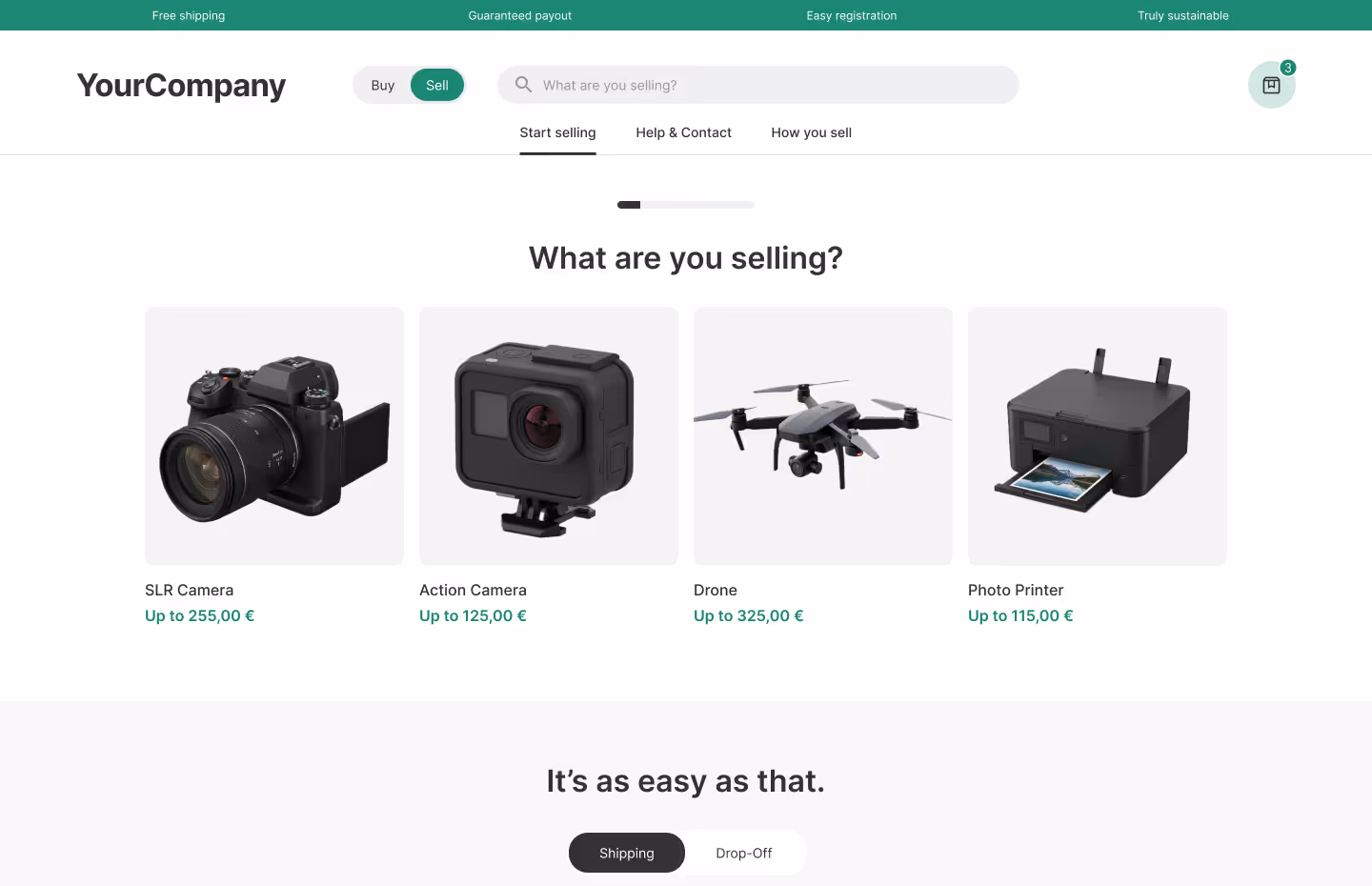Pick the Photo Printer product image
This screenshot has width=1372, height=886.
click(x=1098, y=436)
